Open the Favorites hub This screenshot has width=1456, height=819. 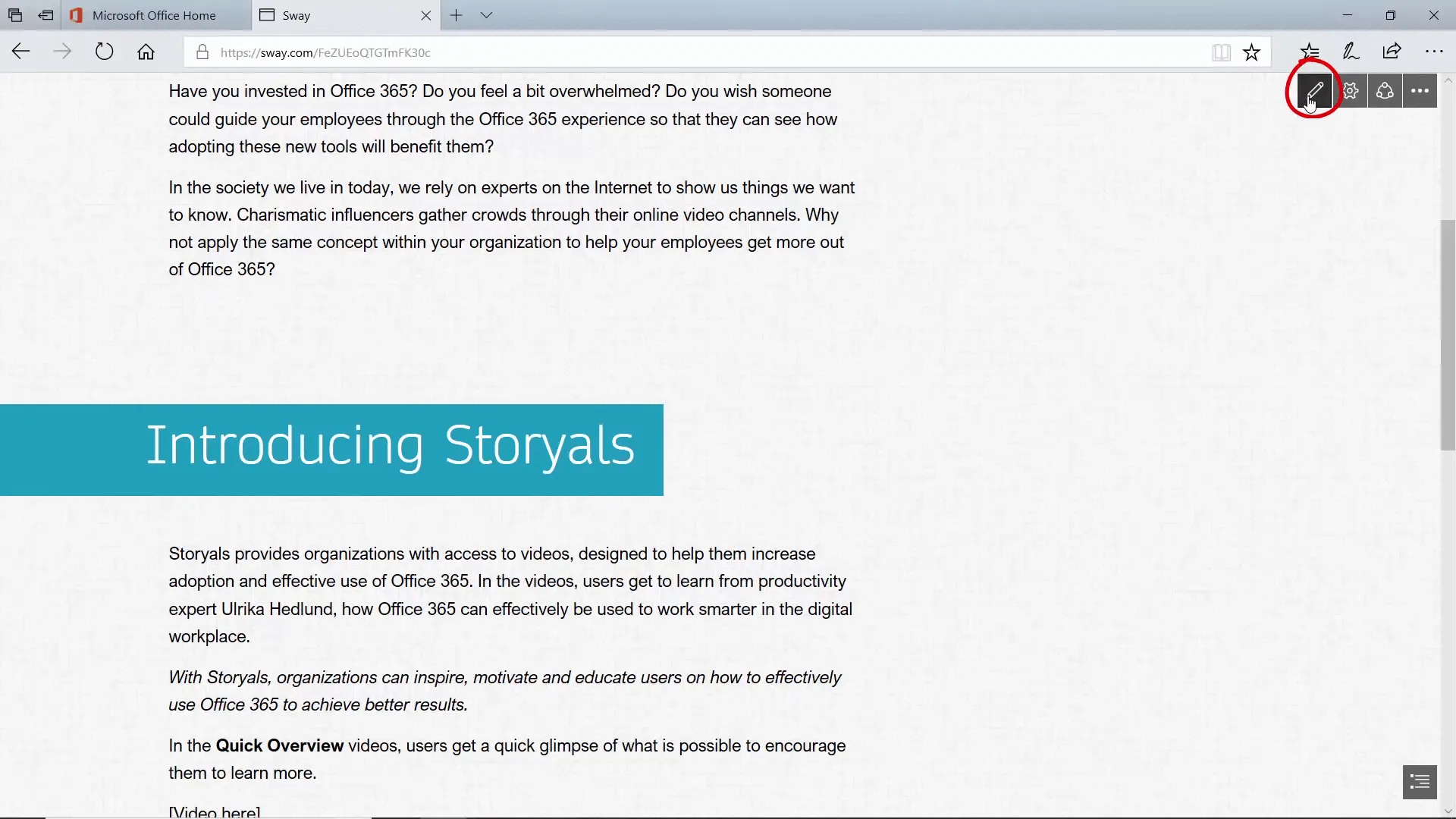pos(1310,52)
